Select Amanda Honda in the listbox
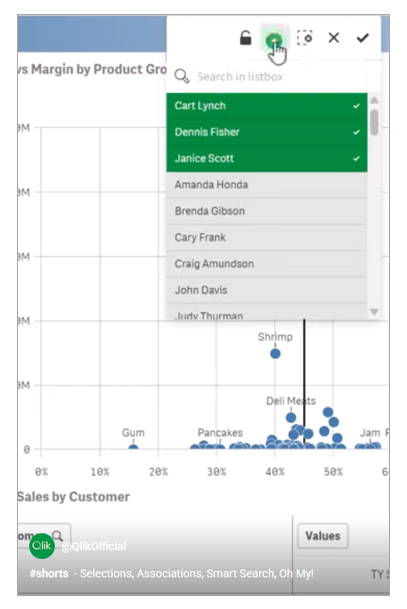The image size is (407, 609). coord(267,185)
